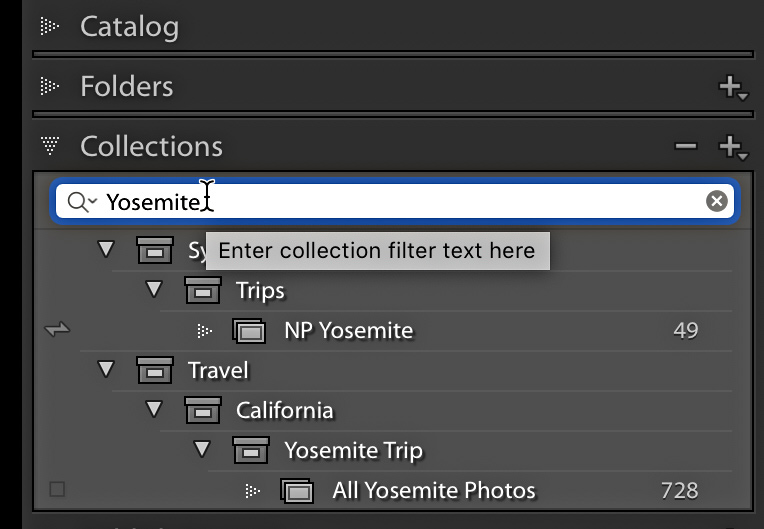Collapse the Collections panel
Image resolution: width=764 pixels, height=529 pixels.
pyautogui.click(x=50, y=146)
